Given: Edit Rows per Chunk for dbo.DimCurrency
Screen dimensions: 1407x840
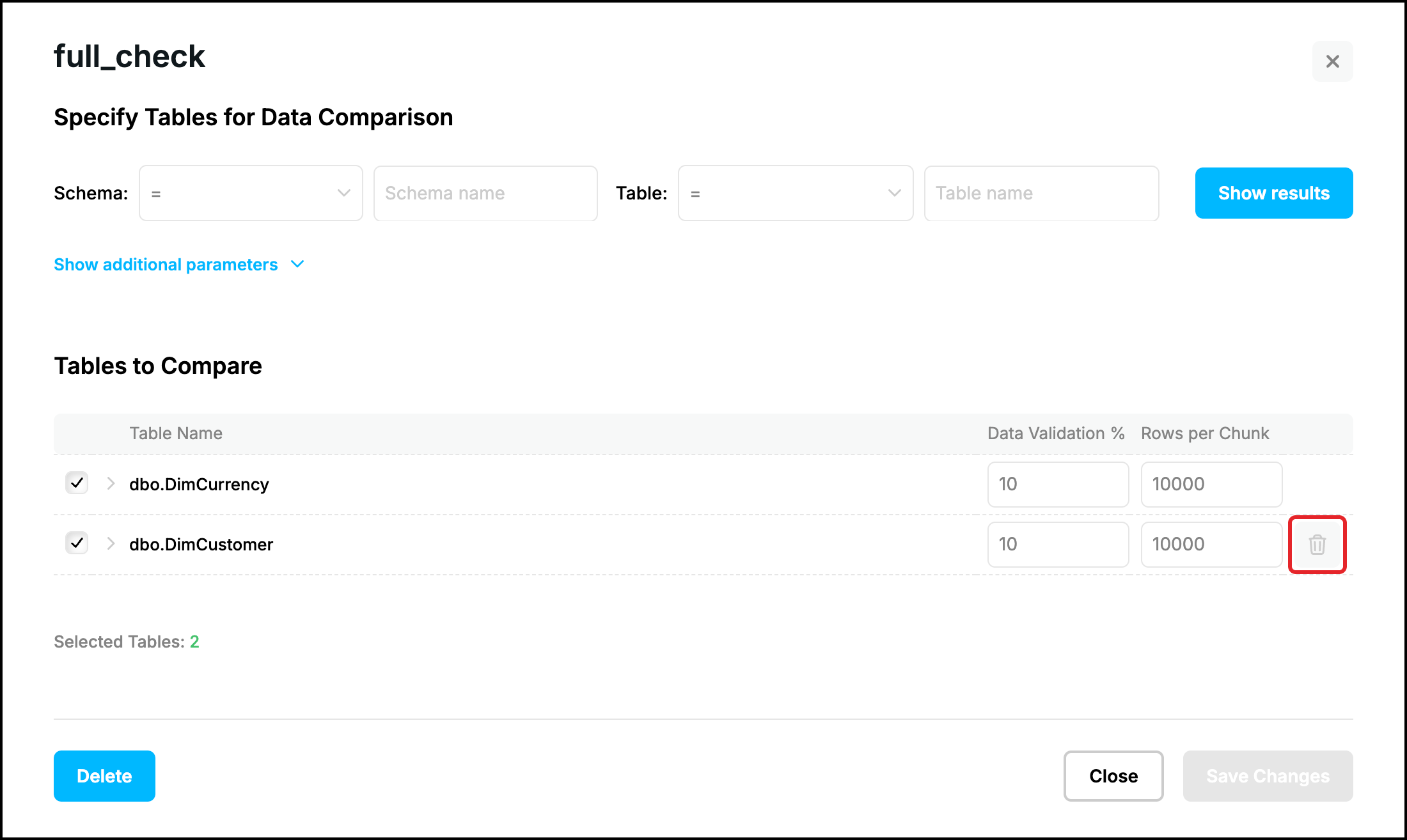Looking at the screenshot, I should click(x=1211, y=484).
